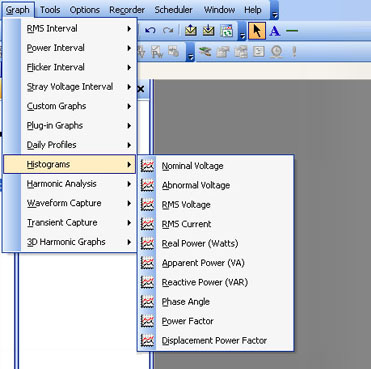
Task: Click the upload tray icon with up arrow
Action: click(190, 30)
